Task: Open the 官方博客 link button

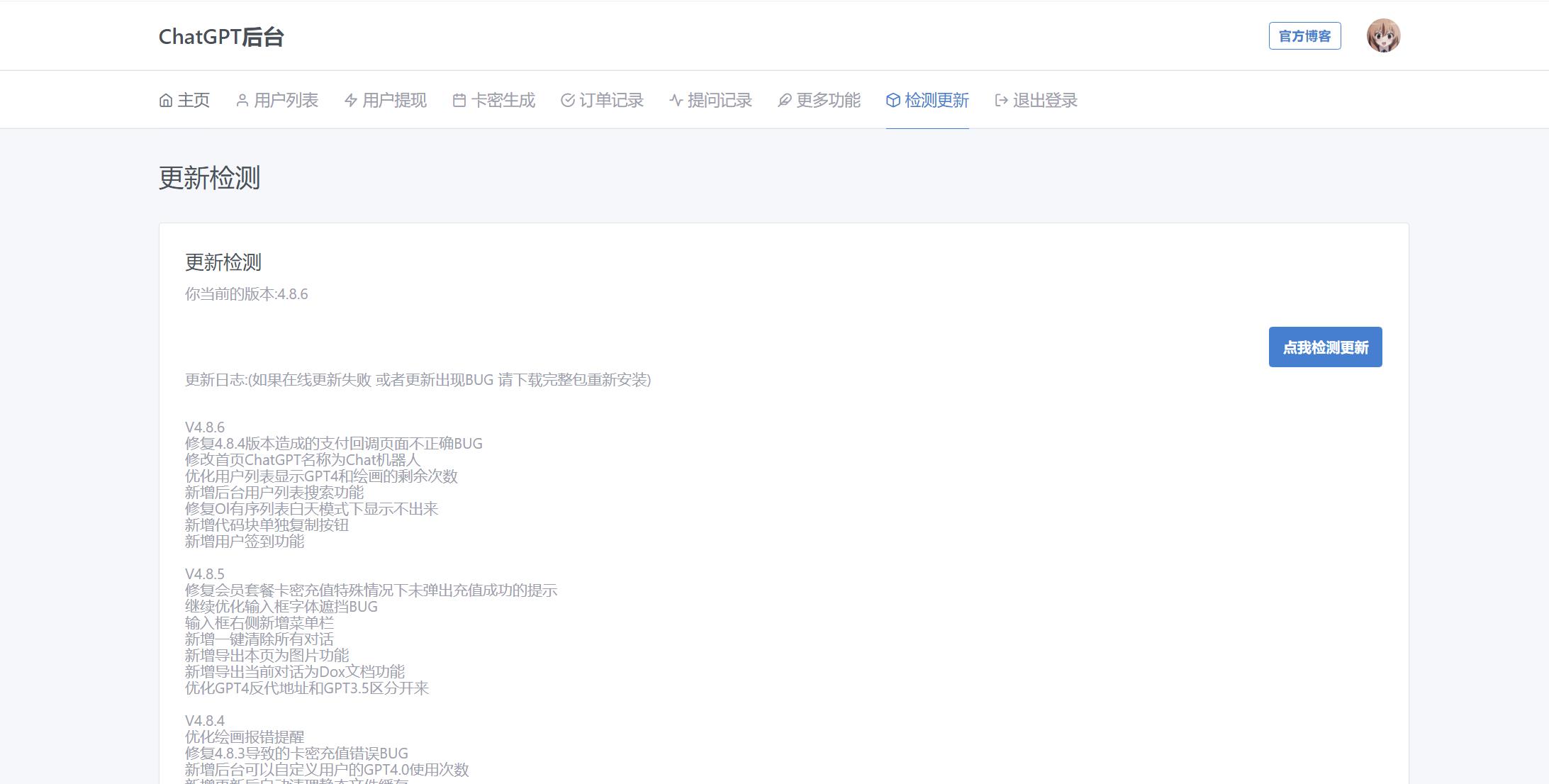Action: point(1304,36)
